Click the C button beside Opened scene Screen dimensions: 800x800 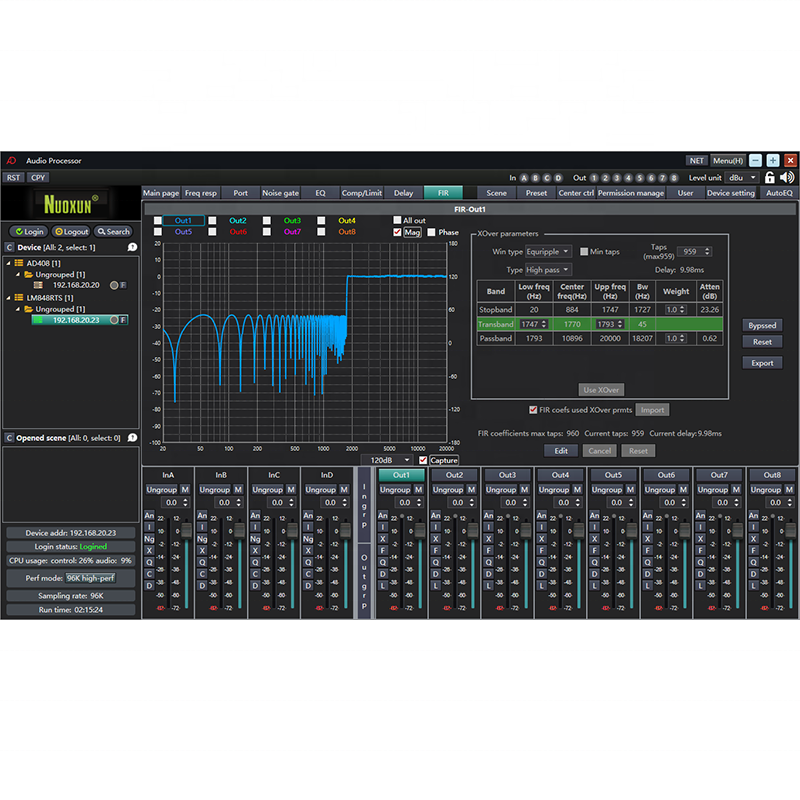tap(9, 438)
